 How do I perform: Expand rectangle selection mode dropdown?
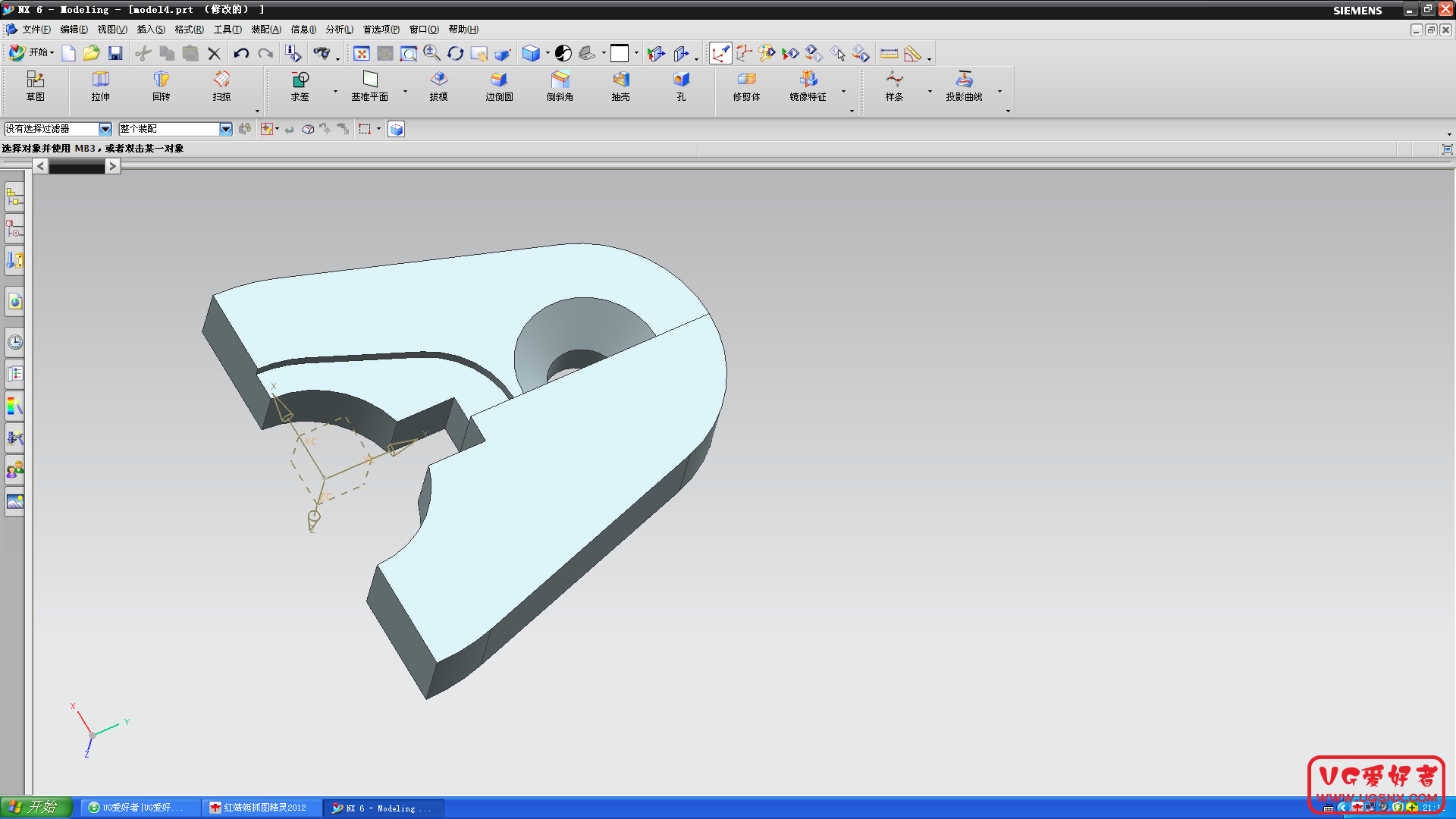tap(379, 129)
